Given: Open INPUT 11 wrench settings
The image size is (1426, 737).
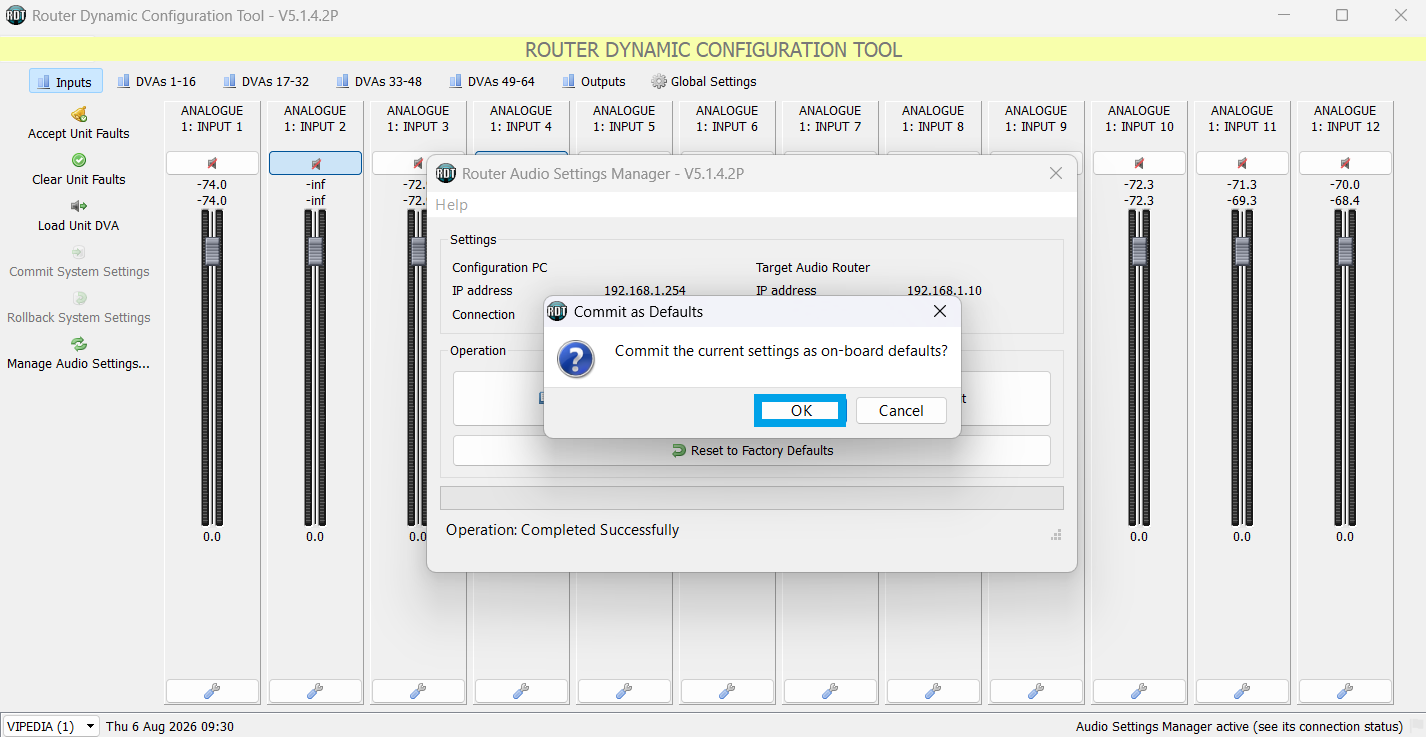Looking at the screenshot, I should (x=1242, y=691).
